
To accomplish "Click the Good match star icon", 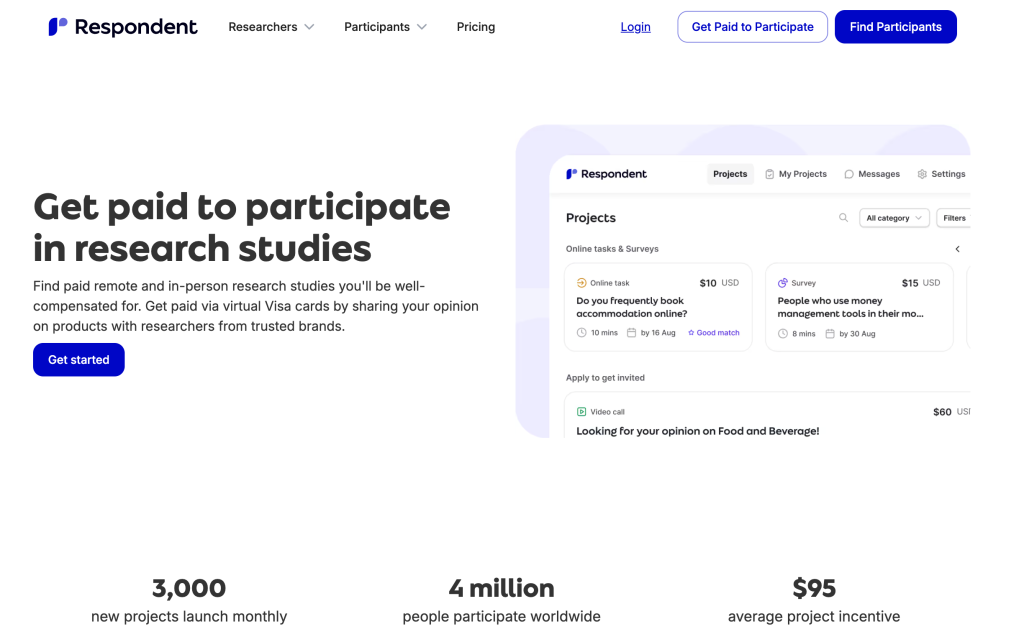I will tap(691, 333).
